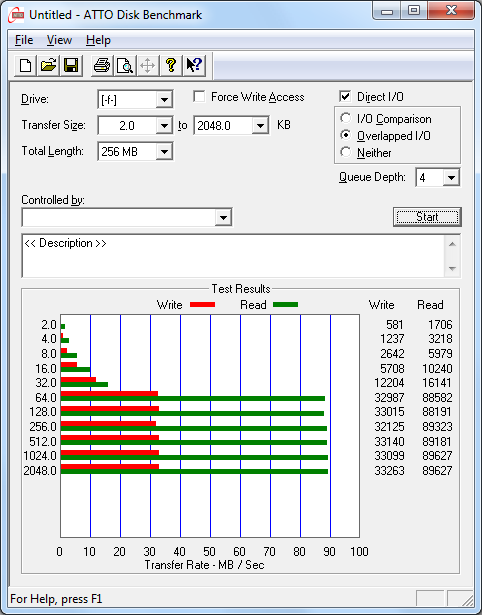Screen dimensions: 482x615
Task: Select Overlapped I/O radio option
Action: (x=346, y=135)
